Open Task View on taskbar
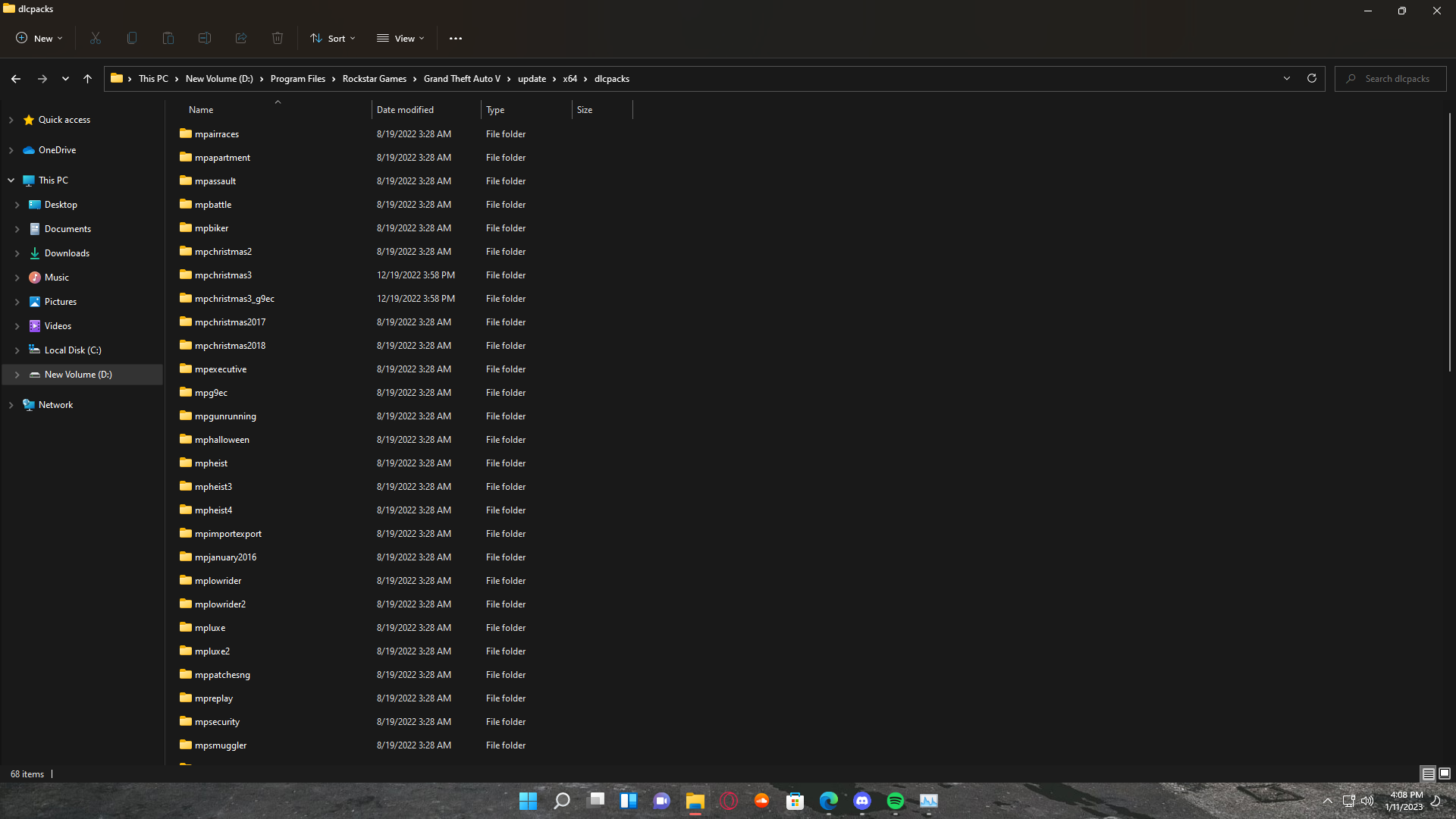Image resolution: width=1456 pixels, height=819 pixels. click(596, 801)
